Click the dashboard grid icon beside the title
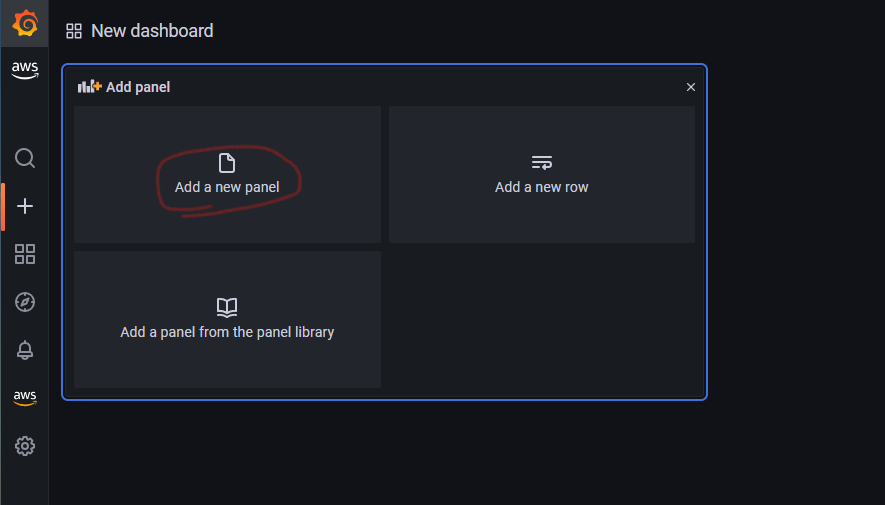Screen dimensions: 885x505 point(74,31)
